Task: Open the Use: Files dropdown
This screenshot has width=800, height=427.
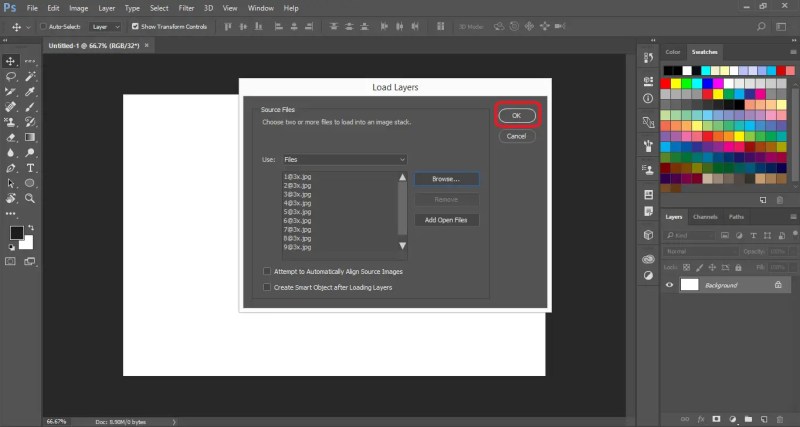Action: click(x=345, y=160)
